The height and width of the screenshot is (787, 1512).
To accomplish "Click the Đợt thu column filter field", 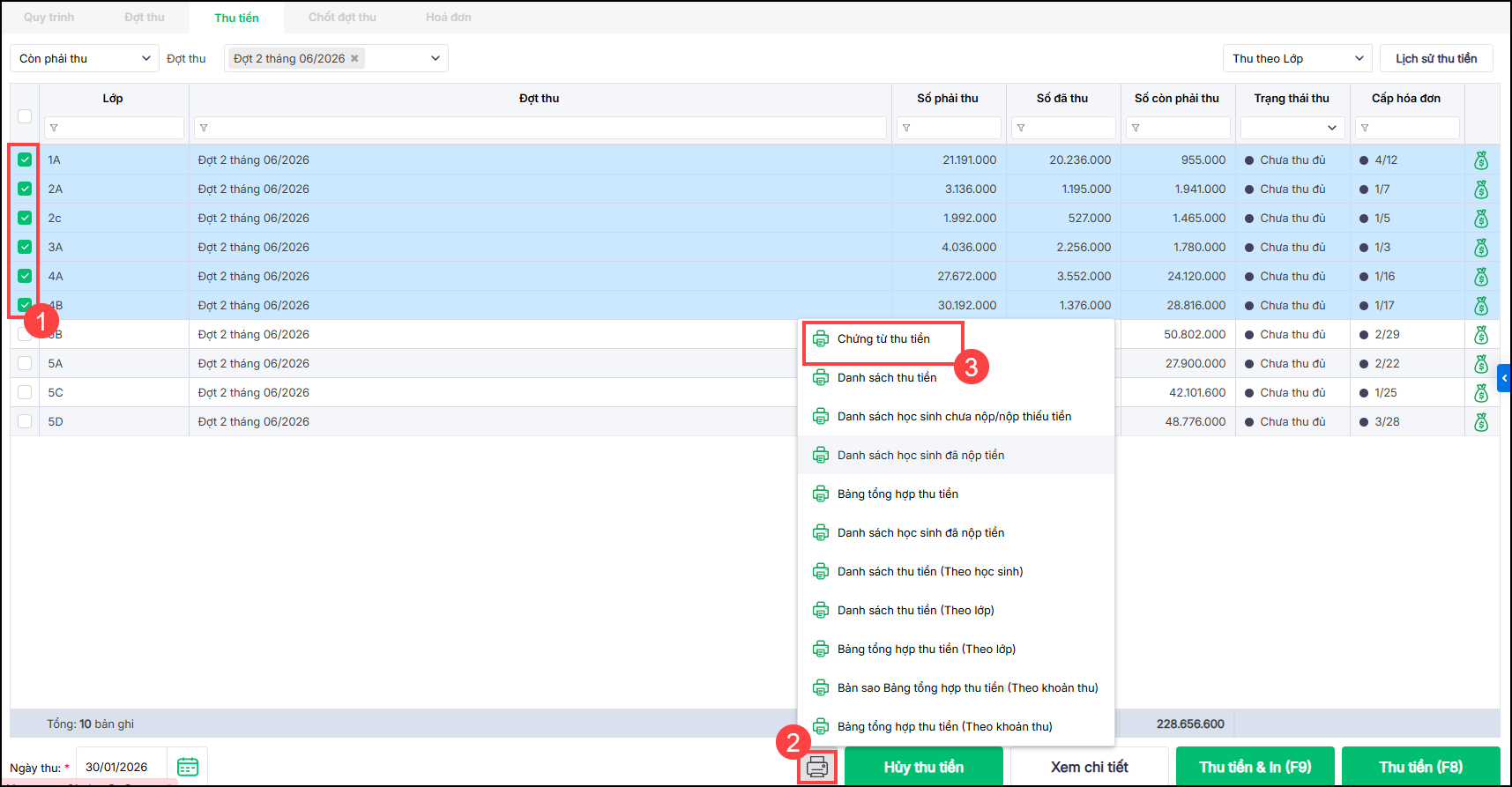I will coord(541,129).
